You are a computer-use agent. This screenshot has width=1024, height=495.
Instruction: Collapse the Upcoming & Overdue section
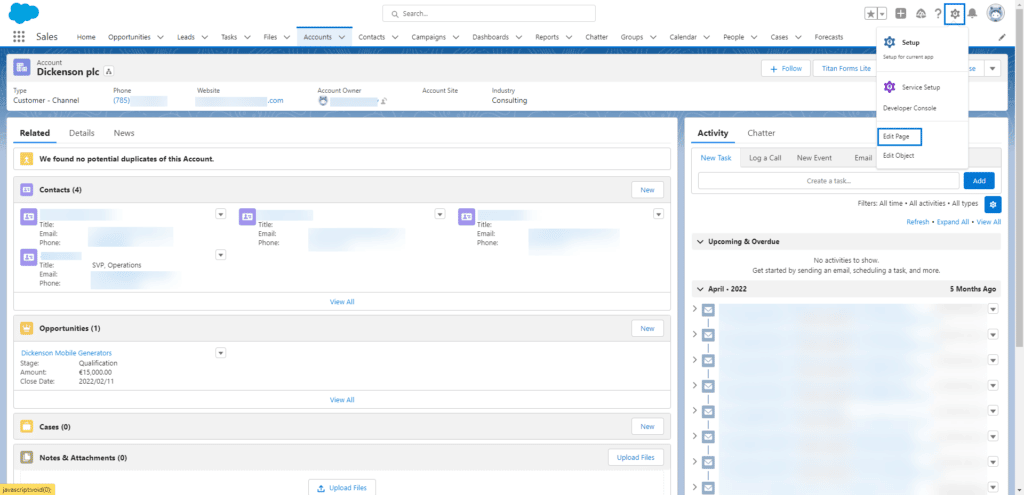699,242
